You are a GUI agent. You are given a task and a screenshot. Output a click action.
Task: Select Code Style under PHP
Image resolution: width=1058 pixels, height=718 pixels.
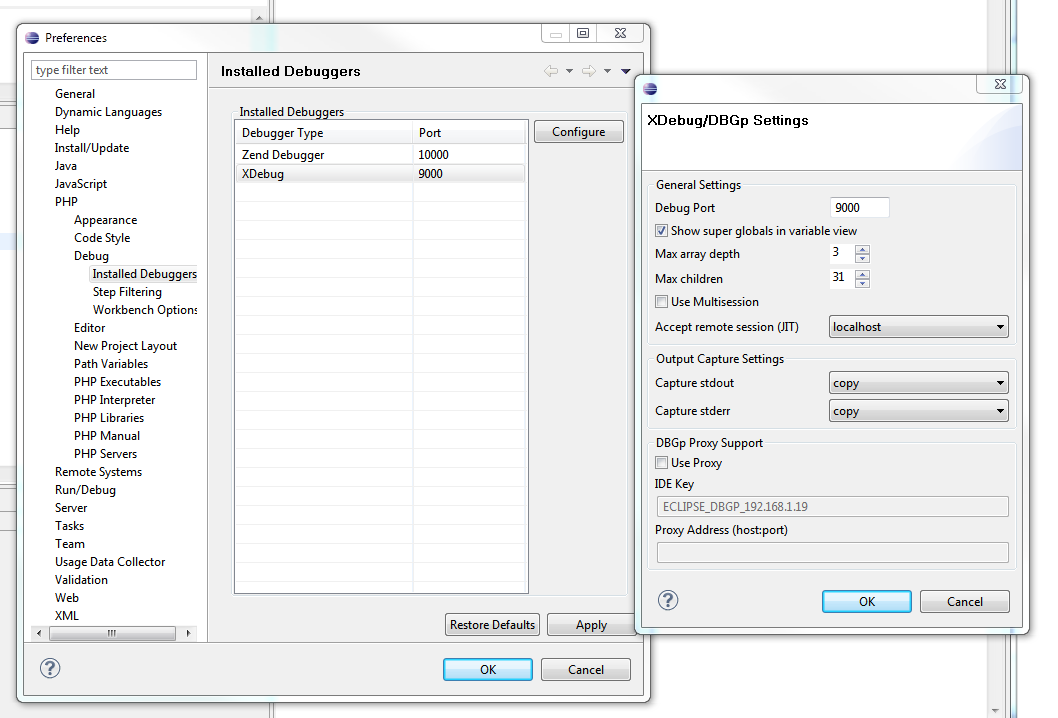[103, 238]
